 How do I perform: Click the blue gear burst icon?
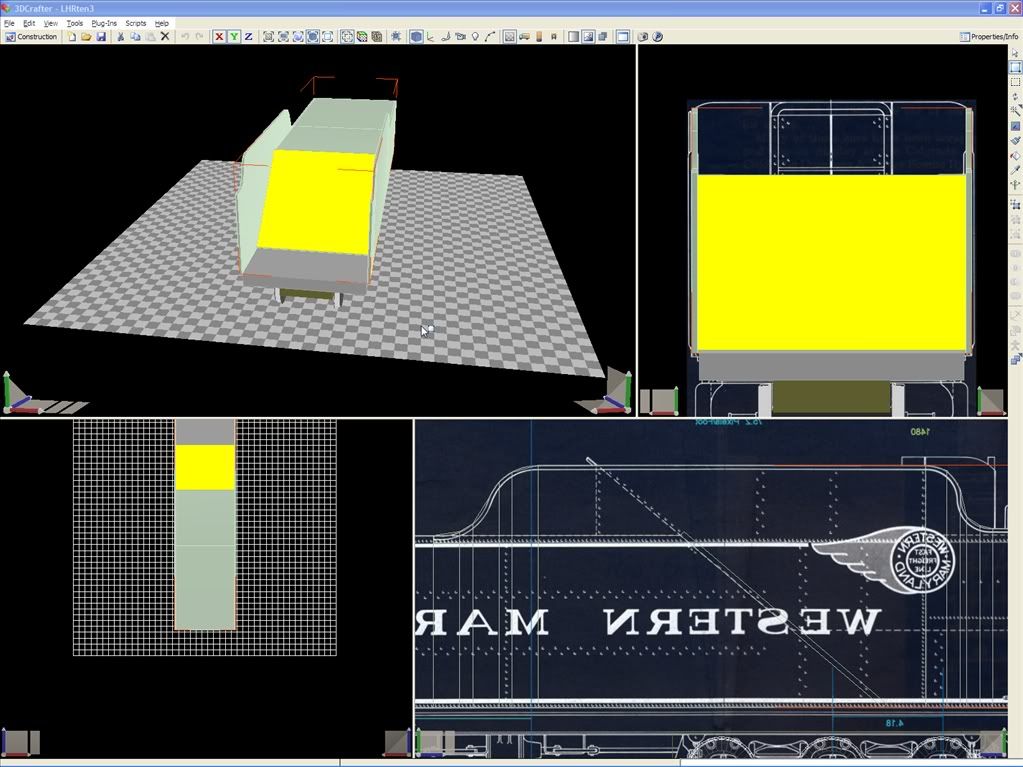coord(396,37)
